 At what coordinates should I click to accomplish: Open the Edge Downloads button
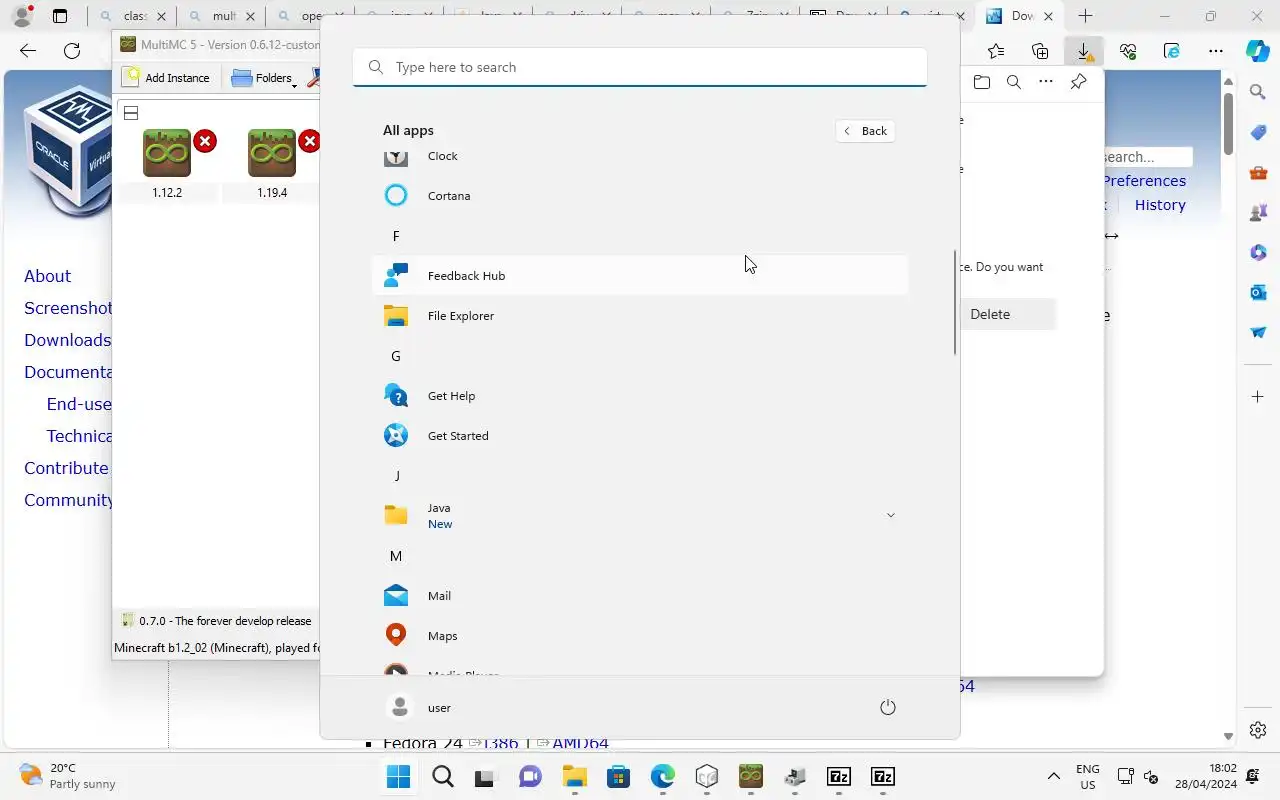click(x=1084, y=51)
